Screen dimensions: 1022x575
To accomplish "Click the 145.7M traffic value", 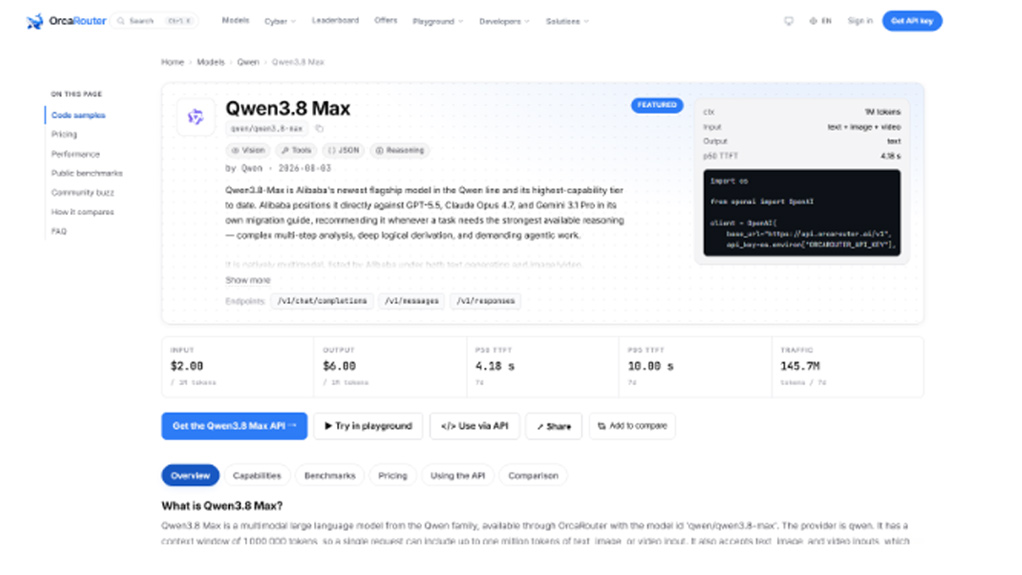I will [x=800, y=366].
